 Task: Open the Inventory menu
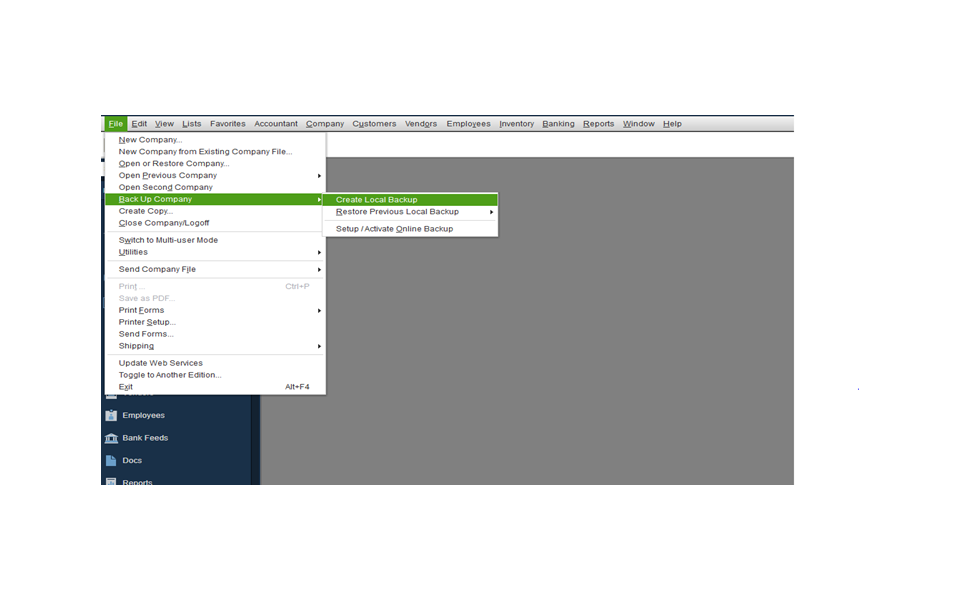517,124
